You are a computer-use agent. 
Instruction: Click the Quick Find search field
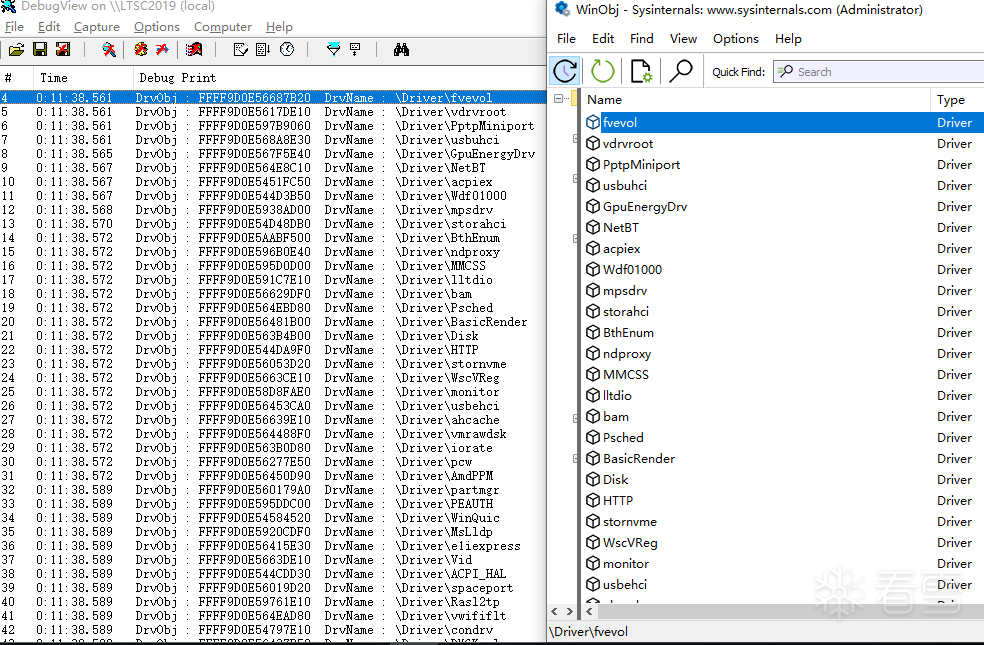(x=879, y=72)
